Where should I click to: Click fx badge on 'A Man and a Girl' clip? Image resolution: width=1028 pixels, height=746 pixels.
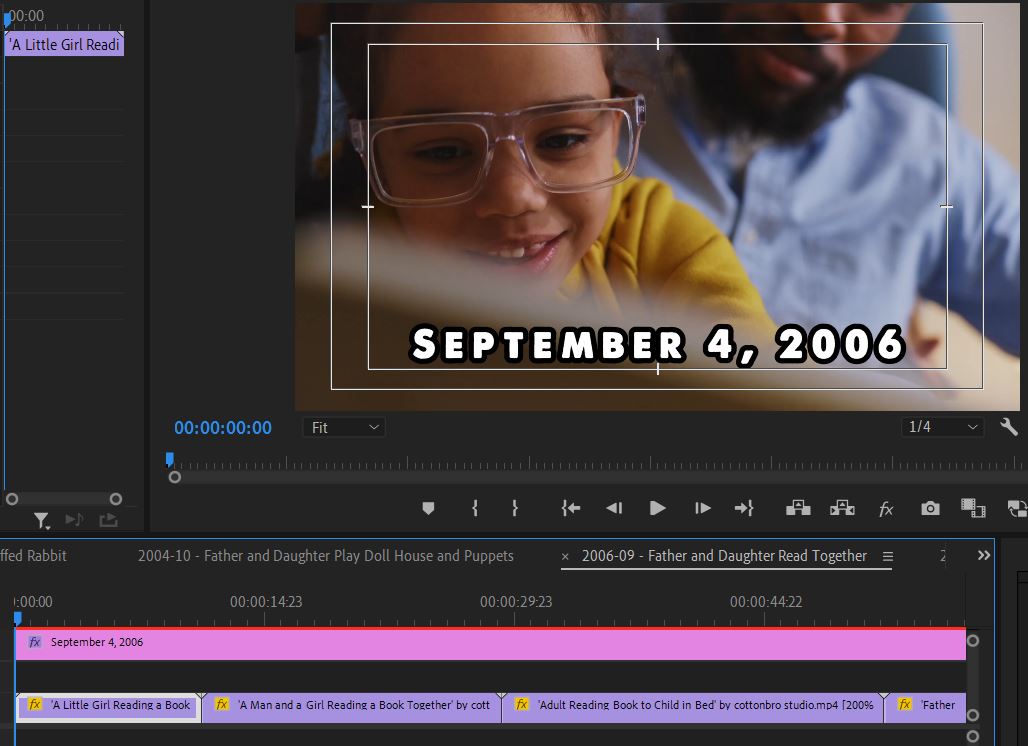click(x=222, y=705)
